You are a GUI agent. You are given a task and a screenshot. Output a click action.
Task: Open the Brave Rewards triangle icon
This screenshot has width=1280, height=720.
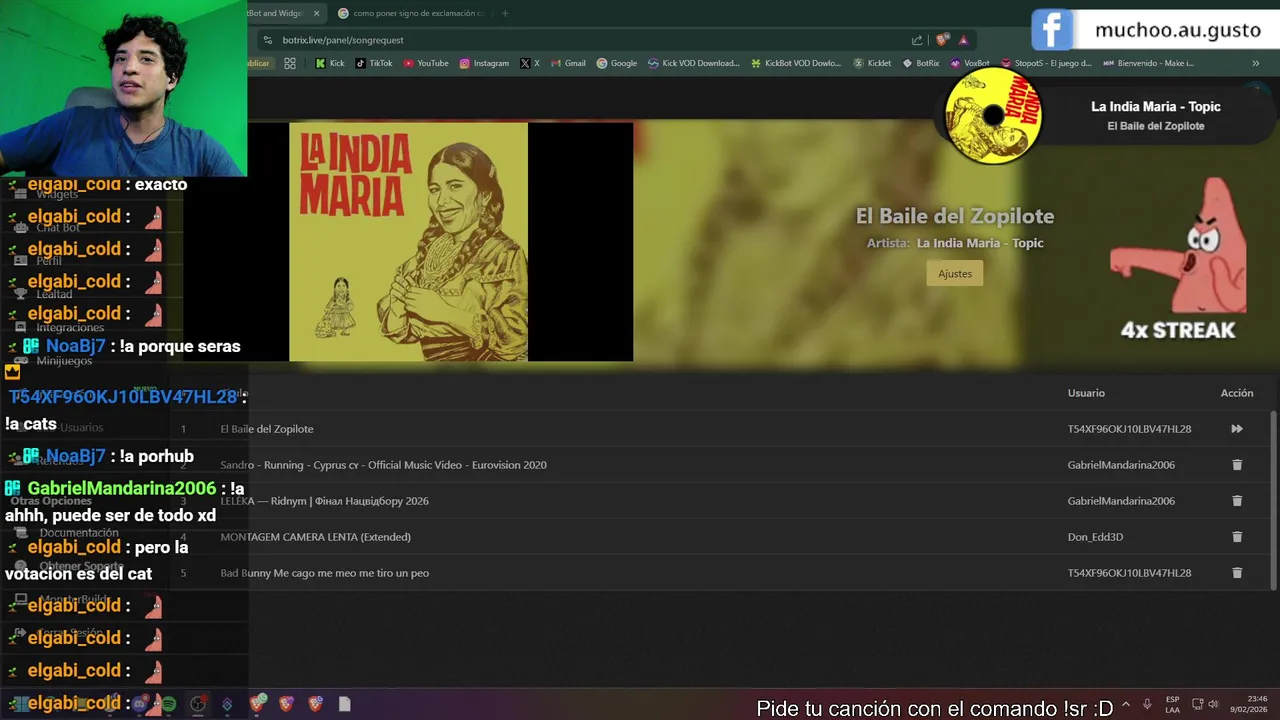point(963,40)
